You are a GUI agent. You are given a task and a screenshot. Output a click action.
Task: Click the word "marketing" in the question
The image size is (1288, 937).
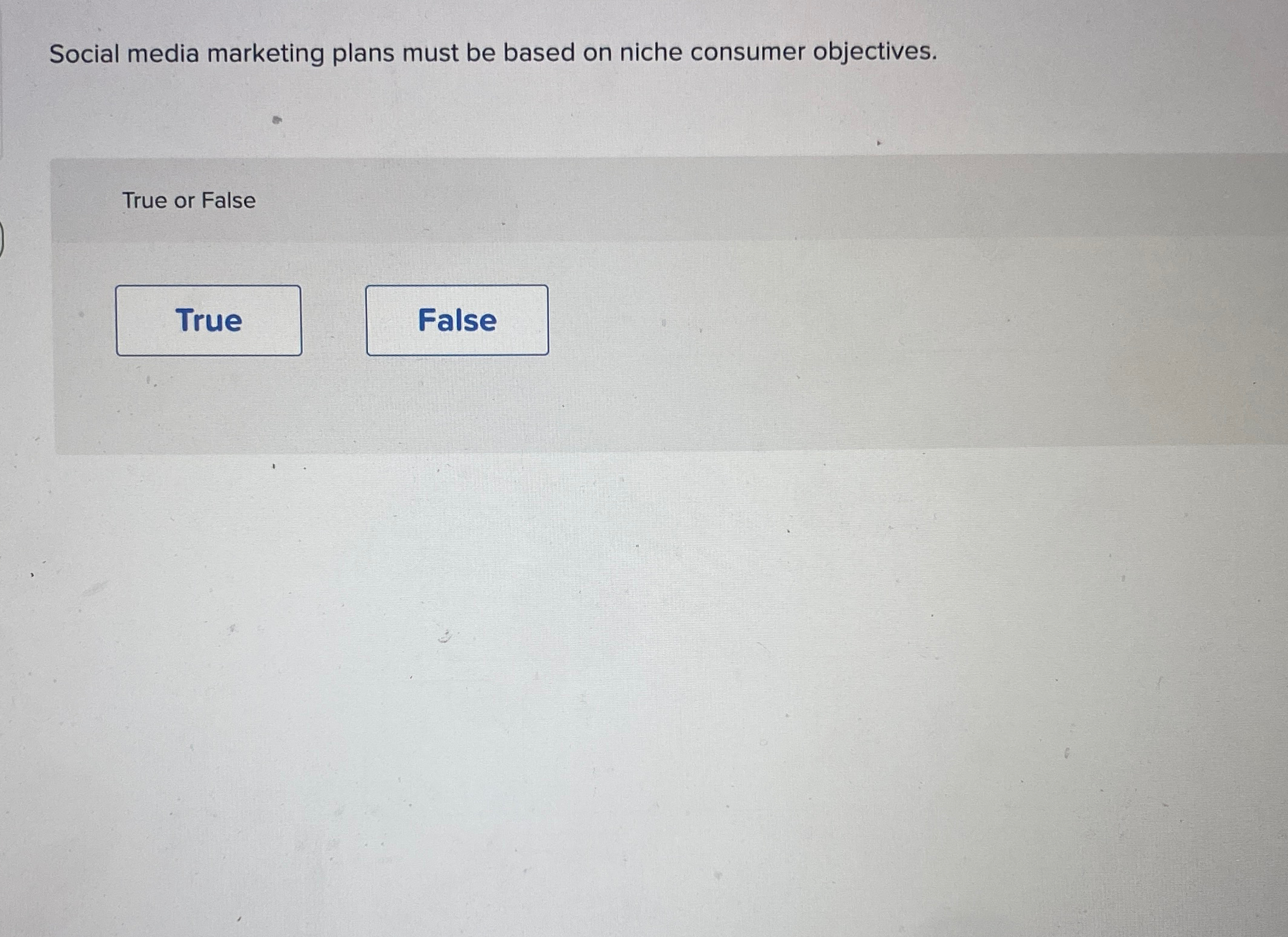click(266, 54)
